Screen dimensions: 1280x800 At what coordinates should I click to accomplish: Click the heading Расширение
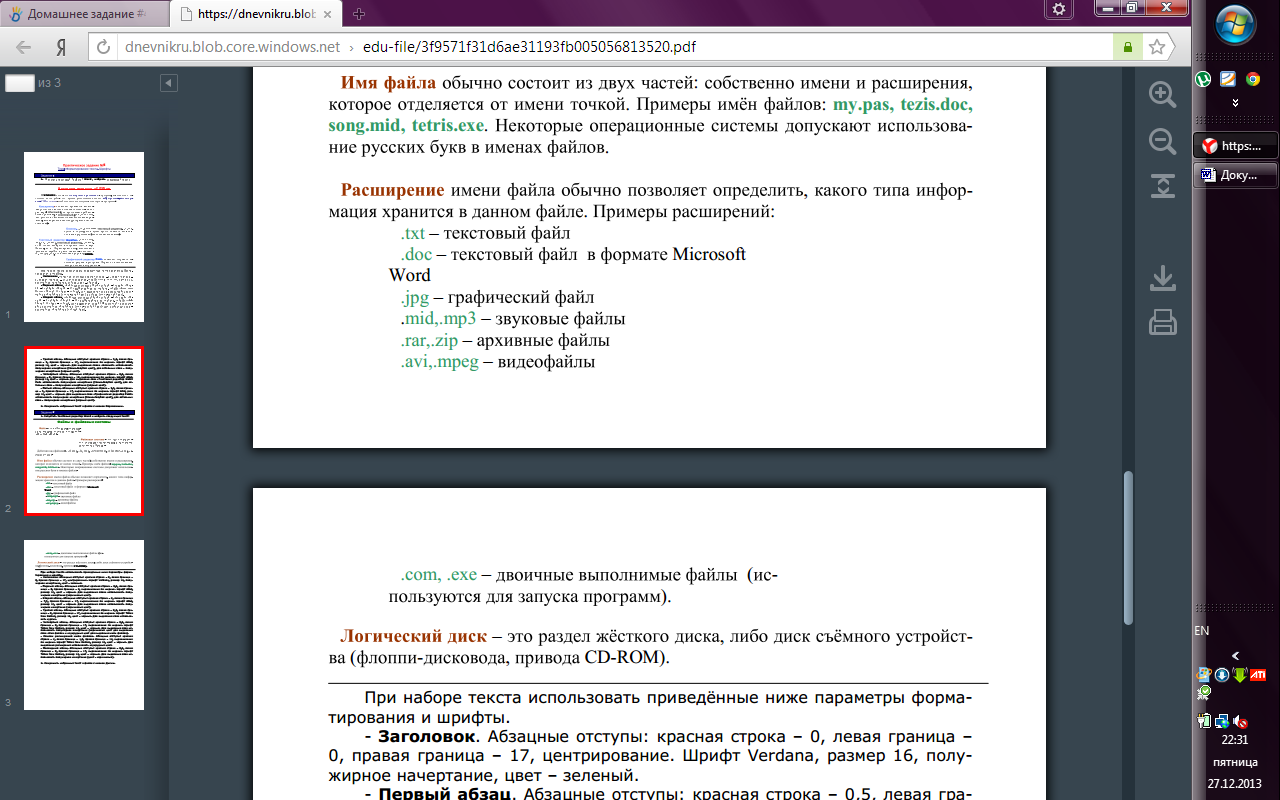[x=392, y=191]
